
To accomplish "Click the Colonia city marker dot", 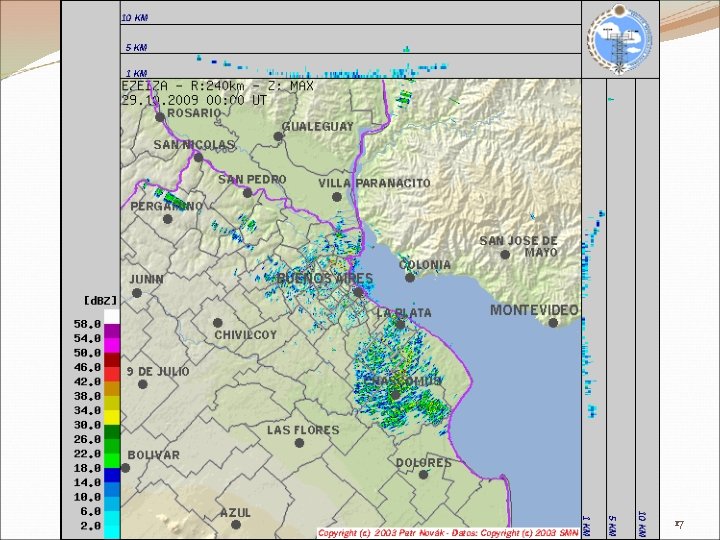I will click(x=410, y=277).
